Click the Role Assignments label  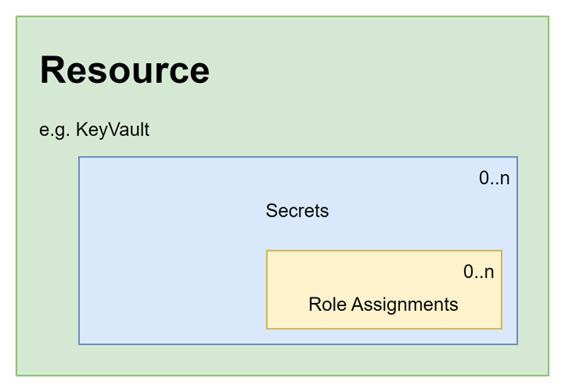coord(383,305)
